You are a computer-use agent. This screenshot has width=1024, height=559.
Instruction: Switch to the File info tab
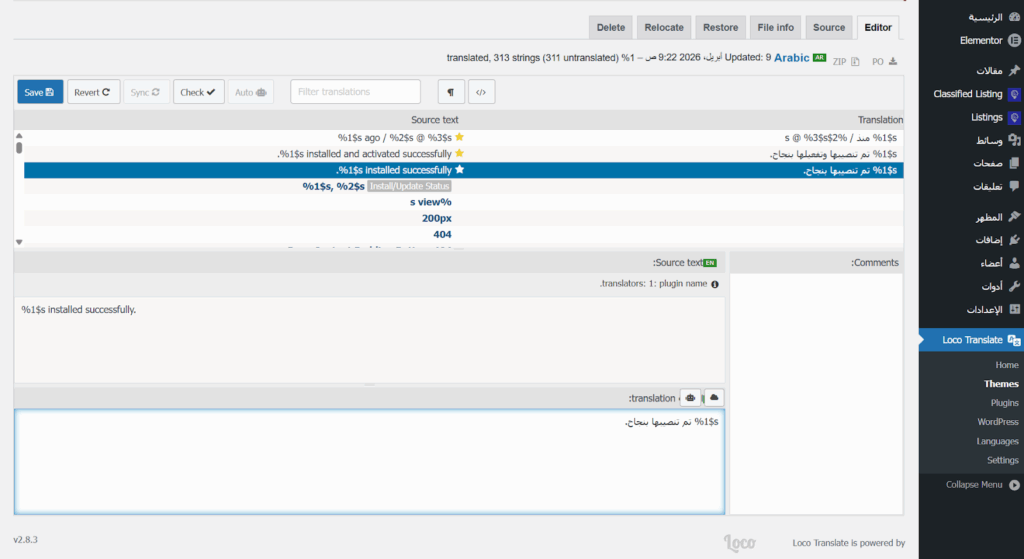(x=776, y=27)
